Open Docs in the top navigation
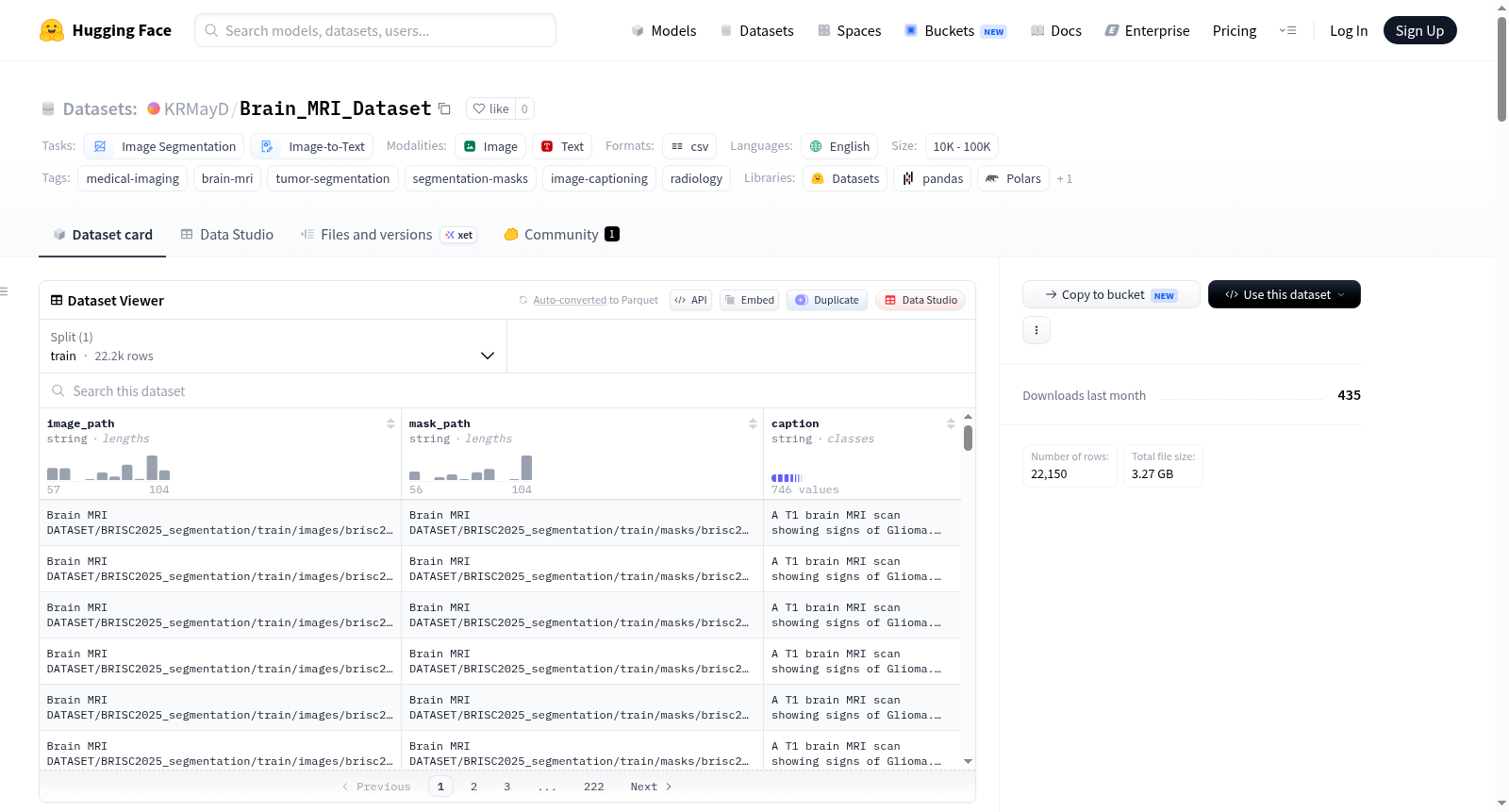The width and height of the screenshot is (1509, 812). [1056, 30]
